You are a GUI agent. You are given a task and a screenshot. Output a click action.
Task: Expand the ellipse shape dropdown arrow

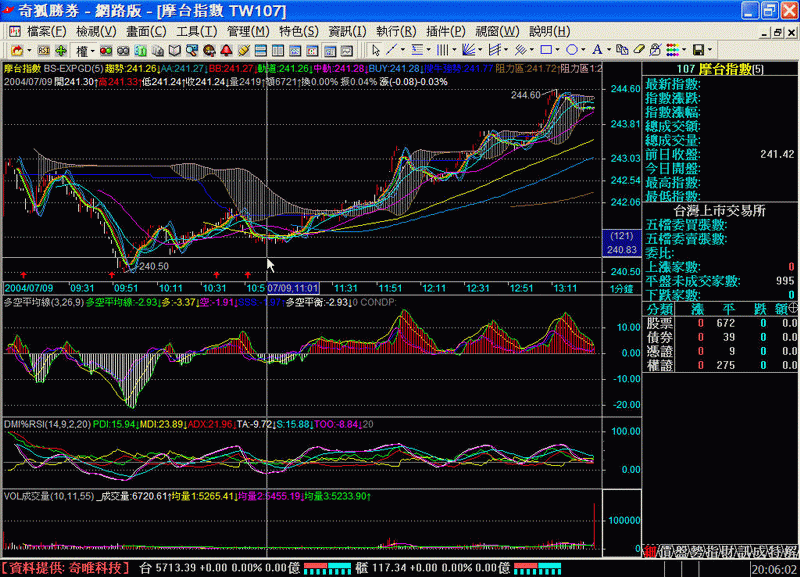(x=583, y=49)
